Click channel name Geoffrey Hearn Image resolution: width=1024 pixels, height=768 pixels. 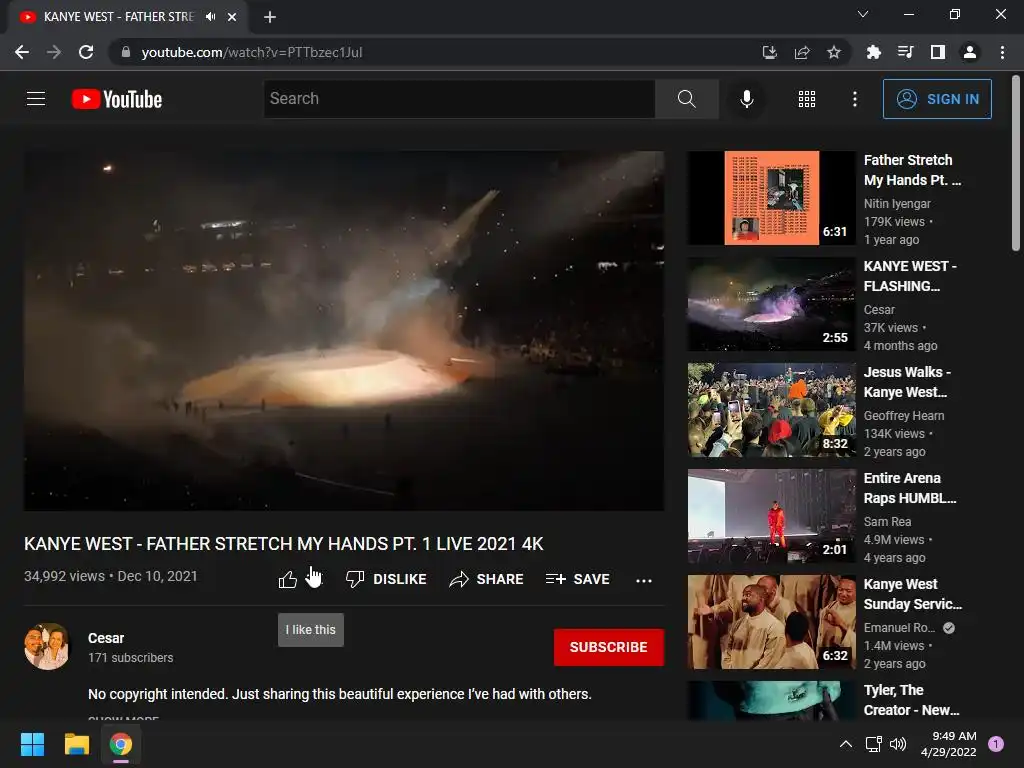[x=904, y=415]
